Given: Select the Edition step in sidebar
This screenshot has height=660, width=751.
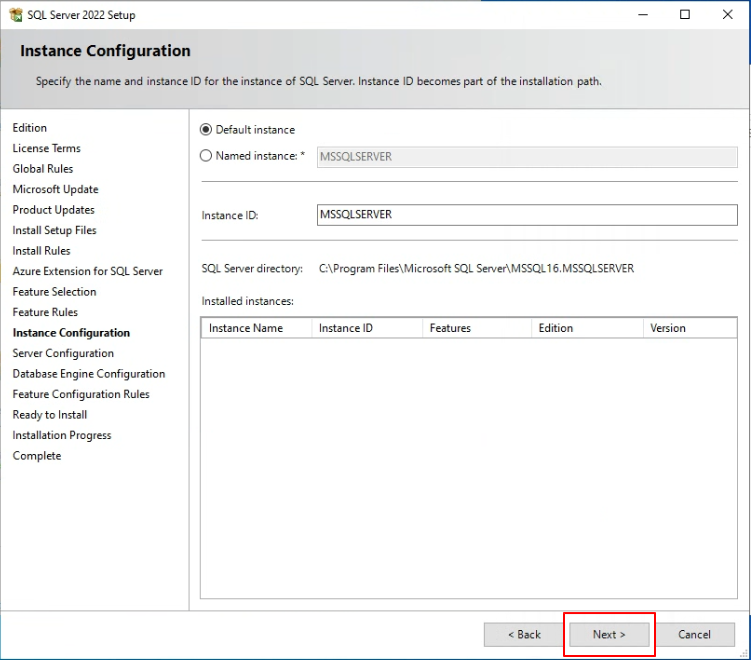Looking at the screenshot, I should (30, 128).
